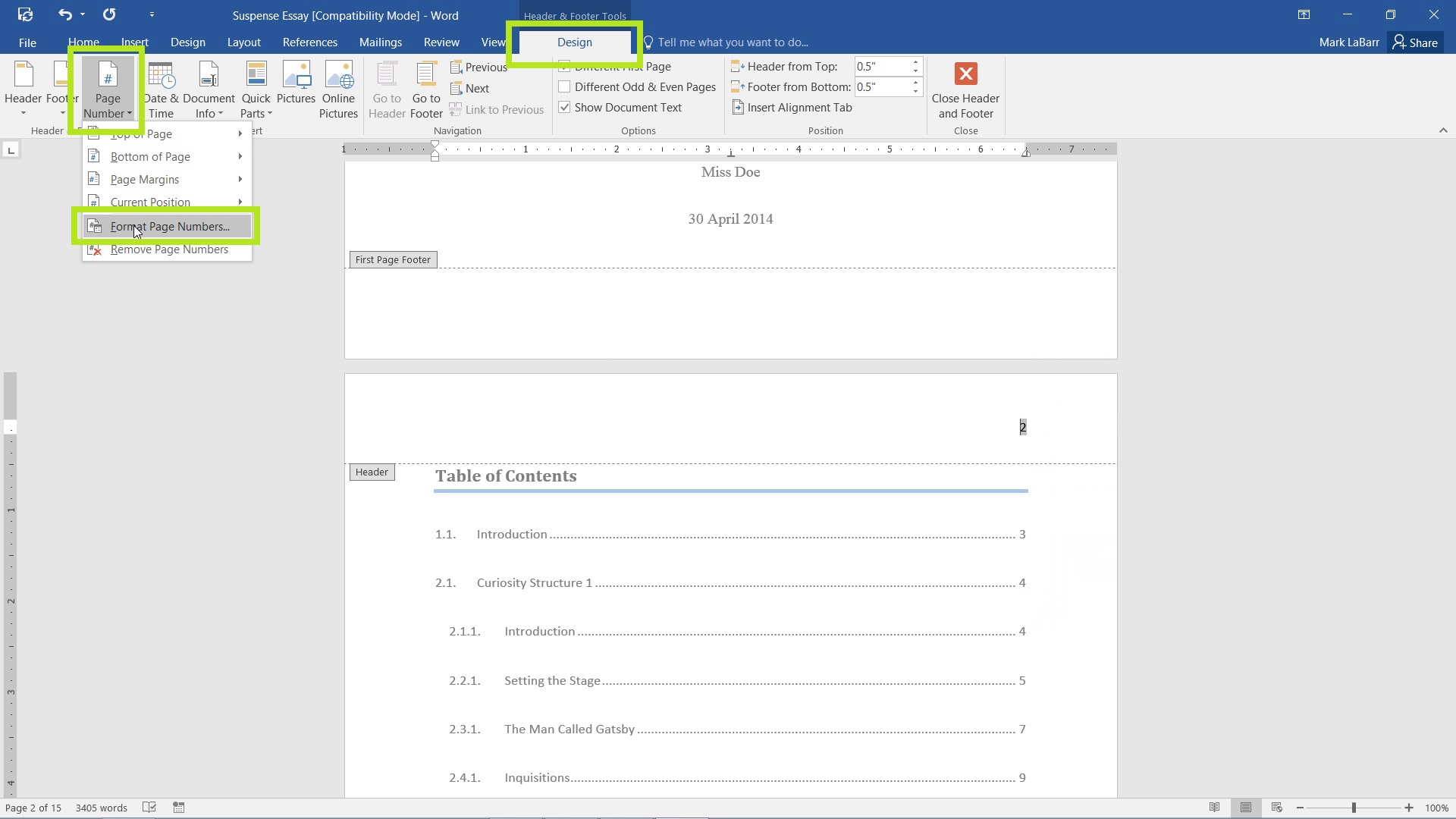
Task: Open Ribbon Display Options icon
Action: pos(1304,14)
